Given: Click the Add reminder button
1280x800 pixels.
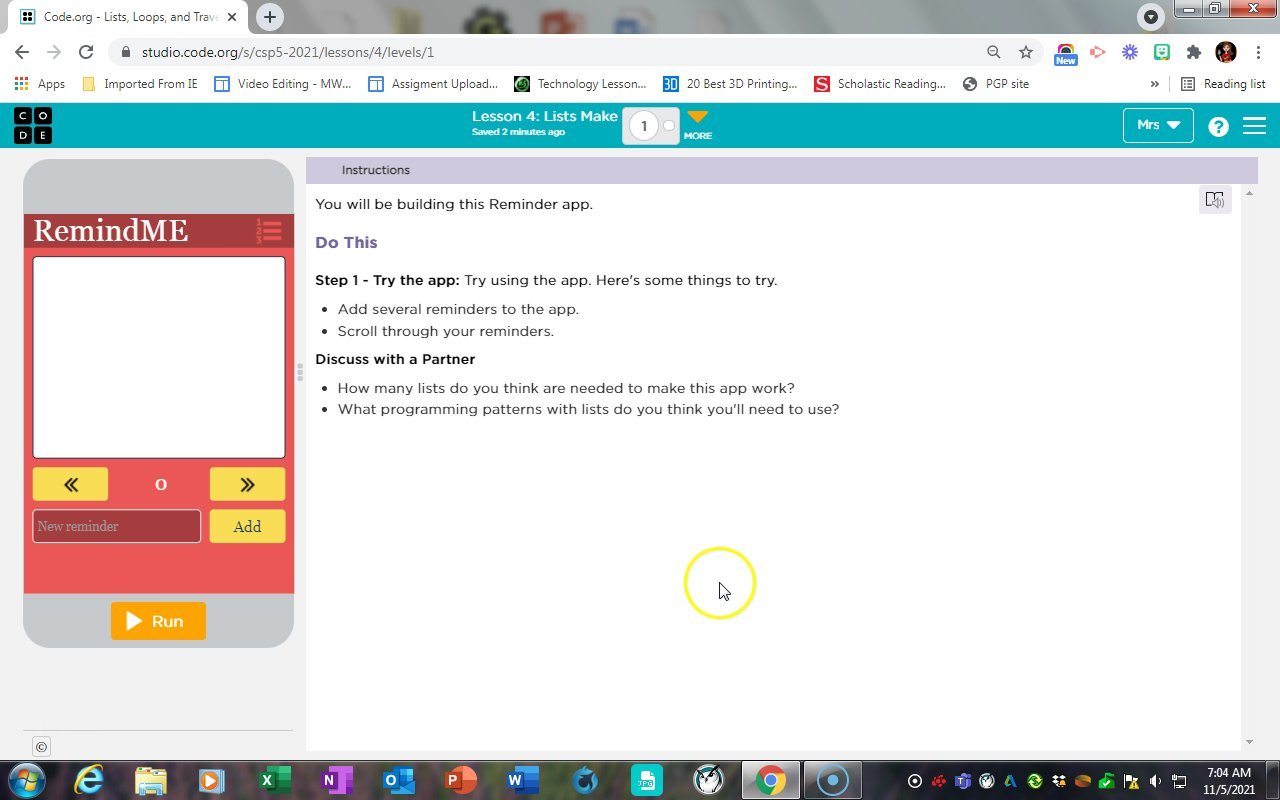Looking at the screenshot, I should pyautogui.click(x=247, y=526).
